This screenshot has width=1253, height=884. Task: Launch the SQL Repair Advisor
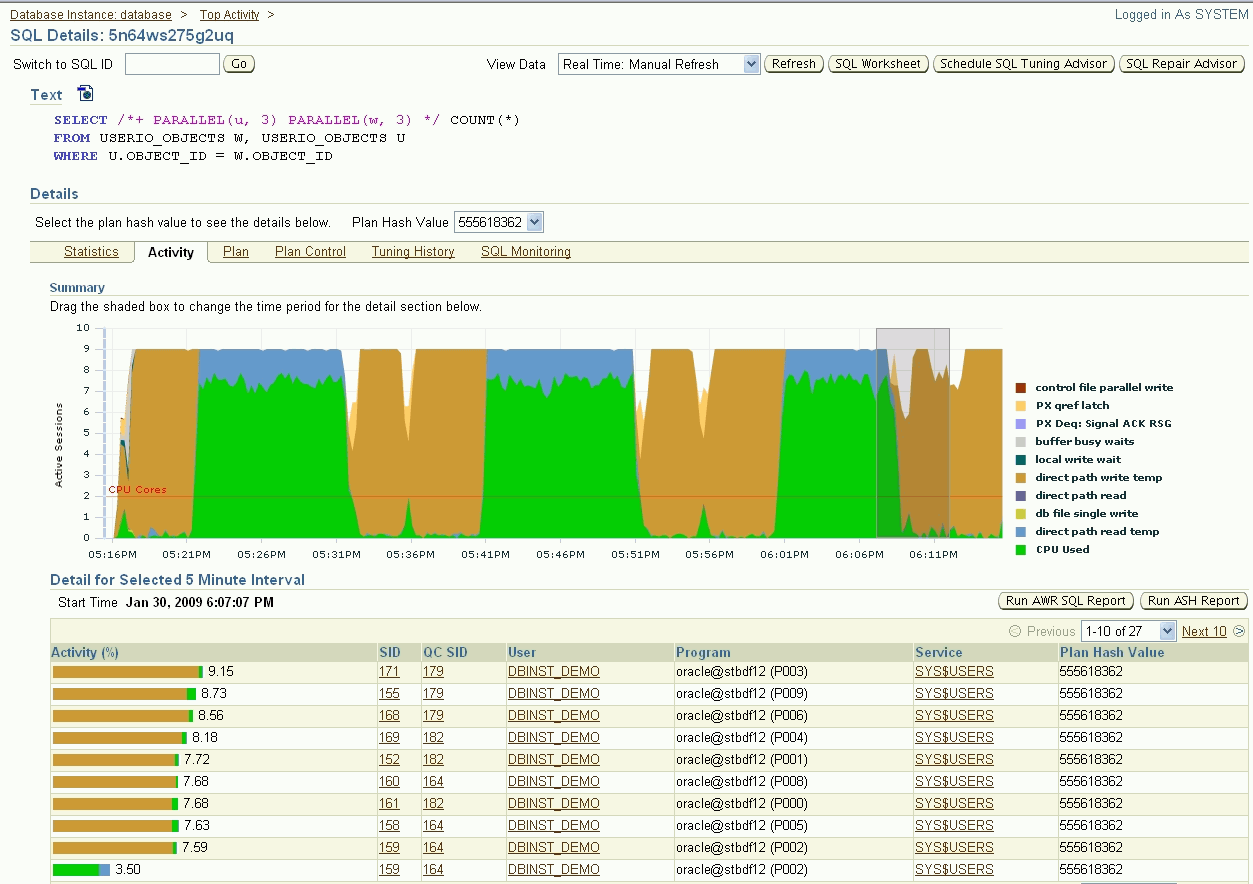pos(1182,63)
